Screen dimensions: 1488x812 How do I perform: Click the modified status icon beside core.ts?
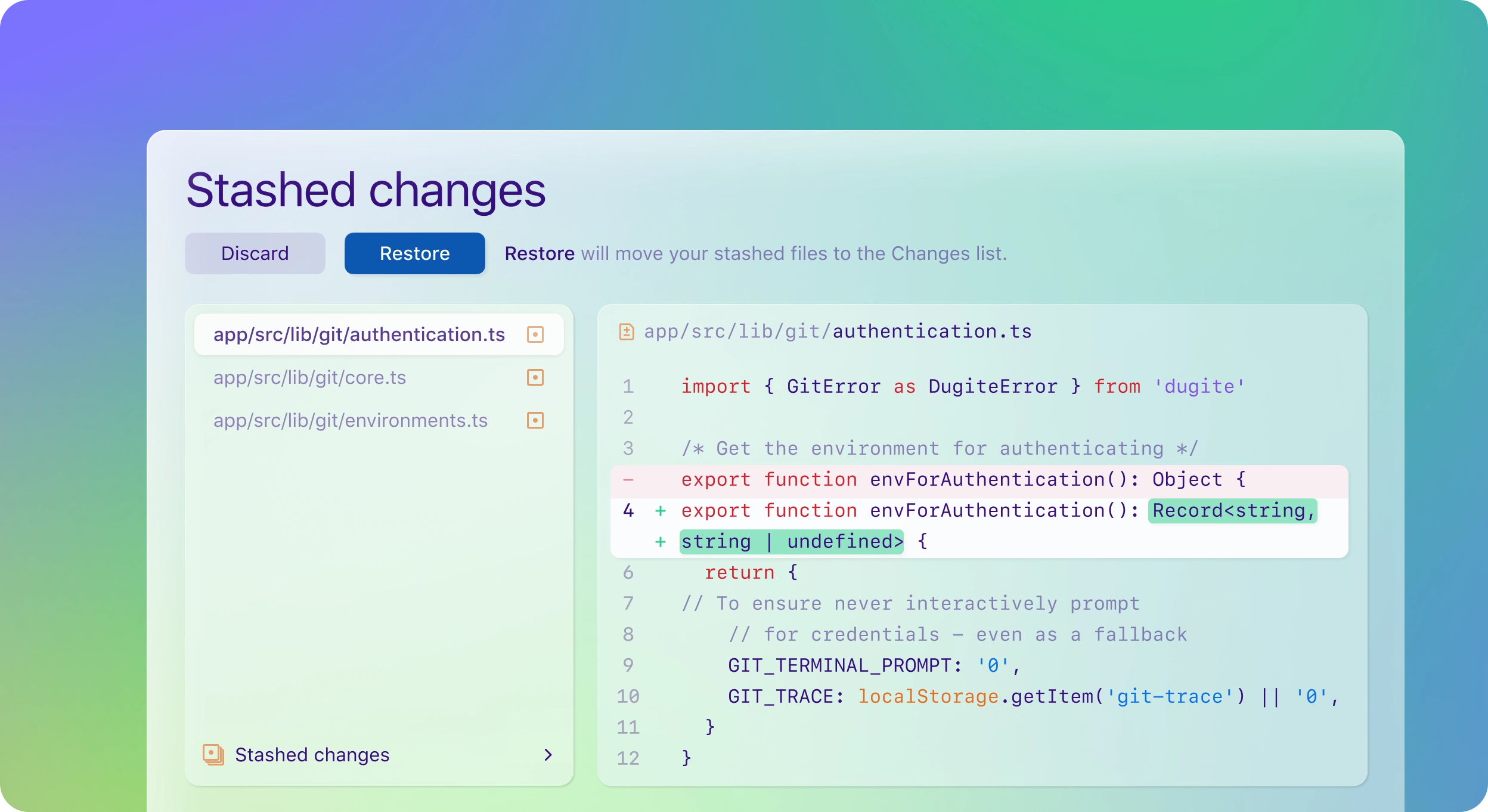point(535,377)
